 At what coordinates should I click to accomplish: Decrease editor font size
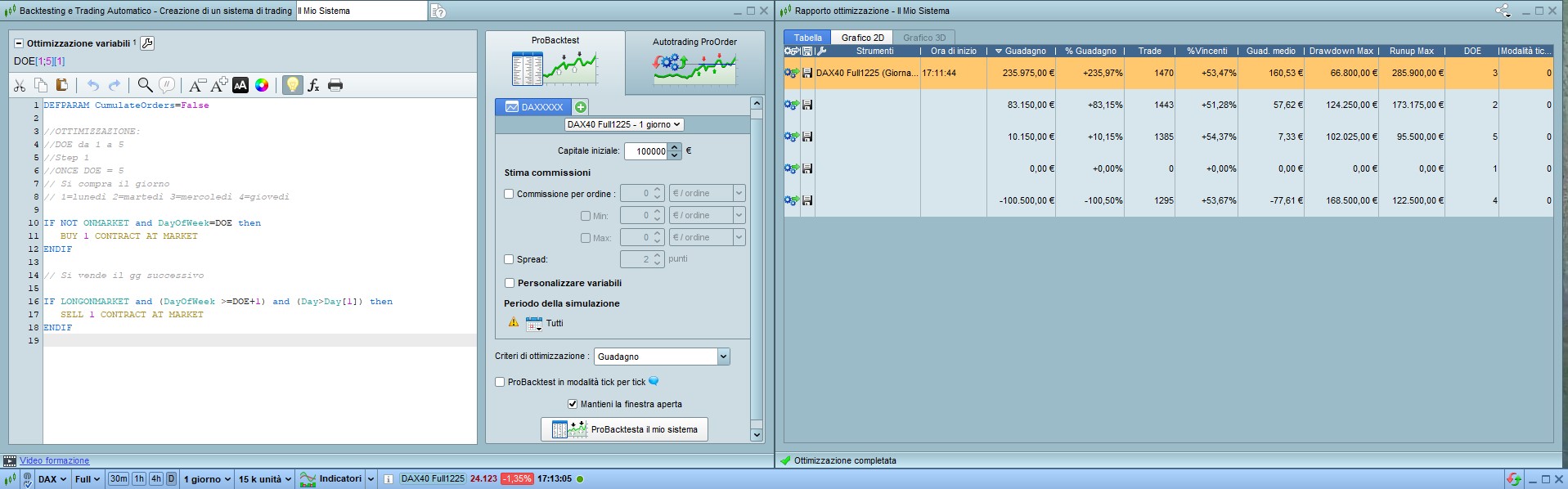197,85
